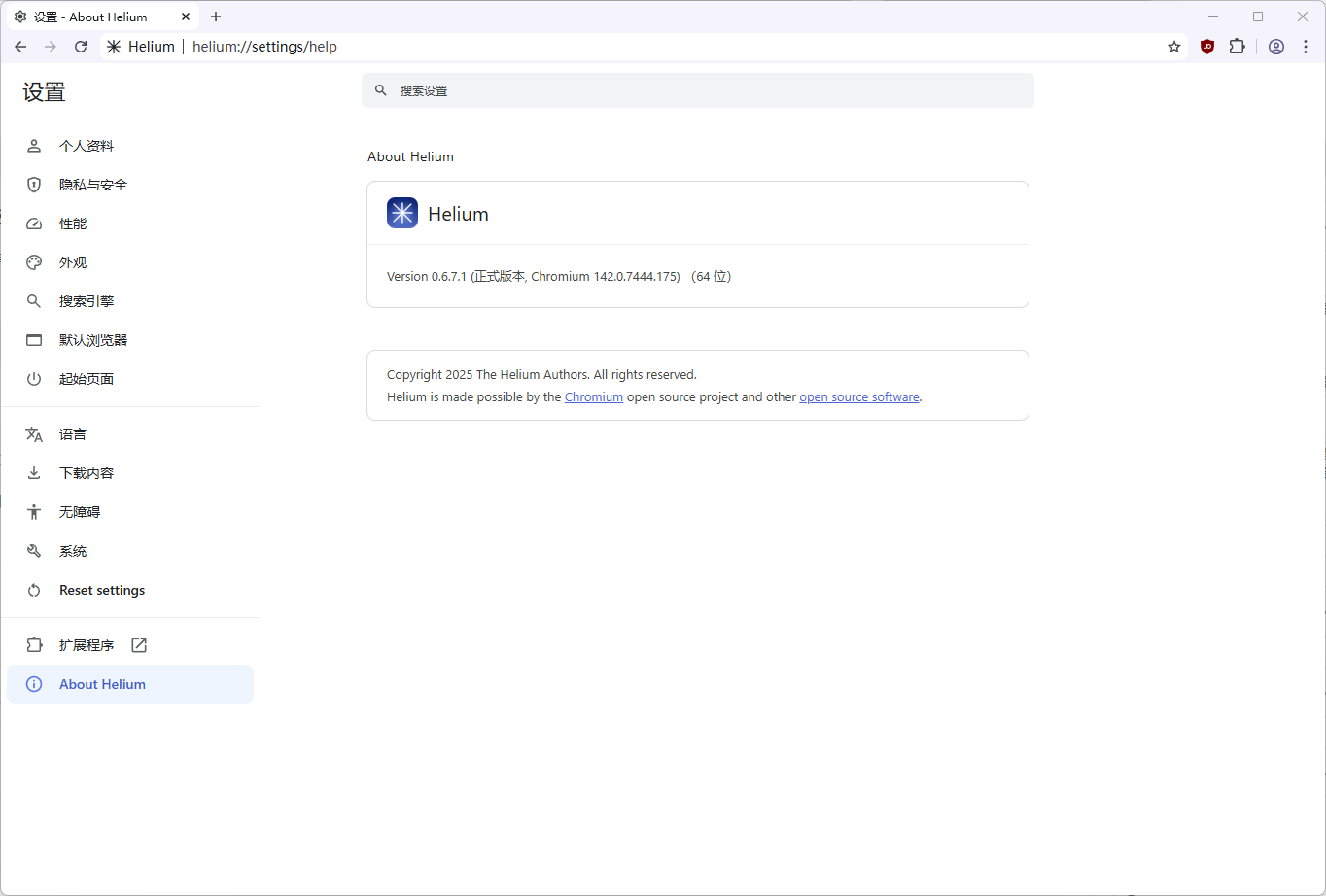Open the profile avatar menu

[1276, 47]
